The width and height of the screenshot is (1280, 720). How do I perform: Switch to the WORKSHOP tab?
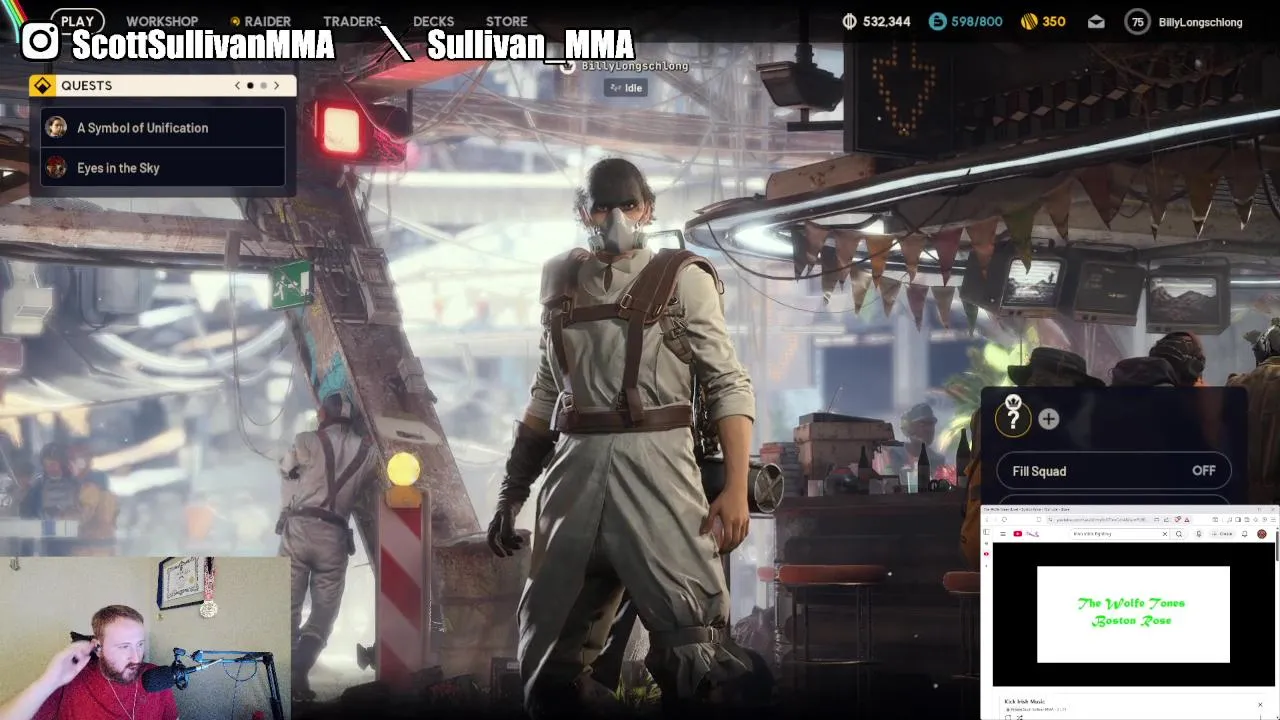[x=162, y=21]
